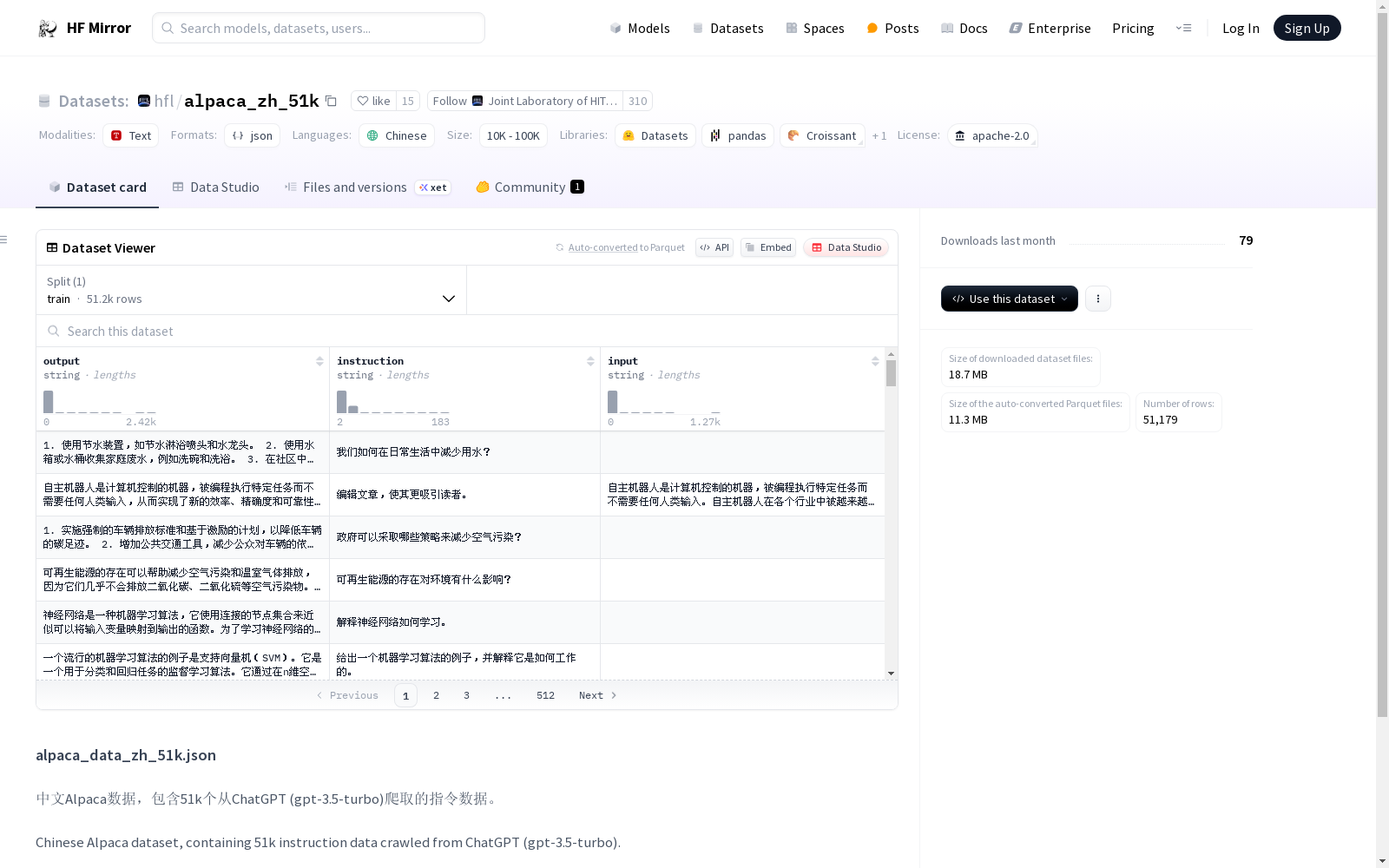The height and width of the screenshot is (868, 1389).
Task: Show the +1 more libraries
Action: pos(879,135)
